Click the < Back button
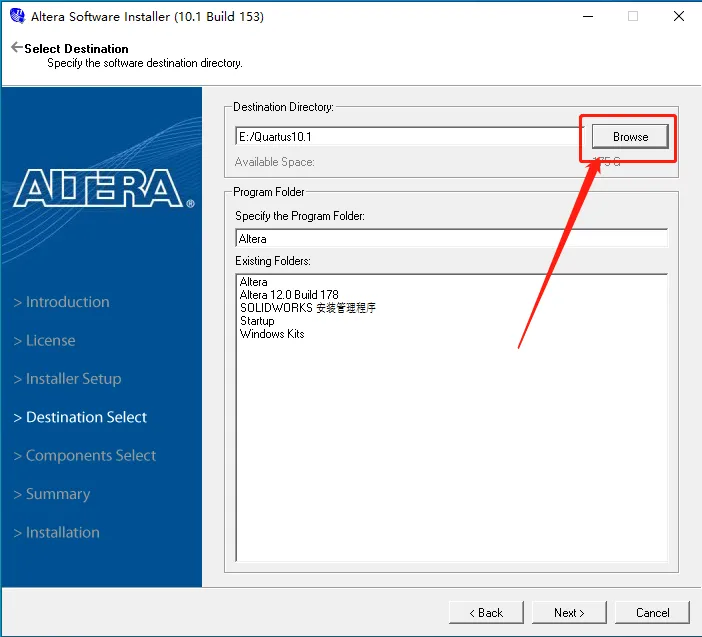 tap(486, 612)
